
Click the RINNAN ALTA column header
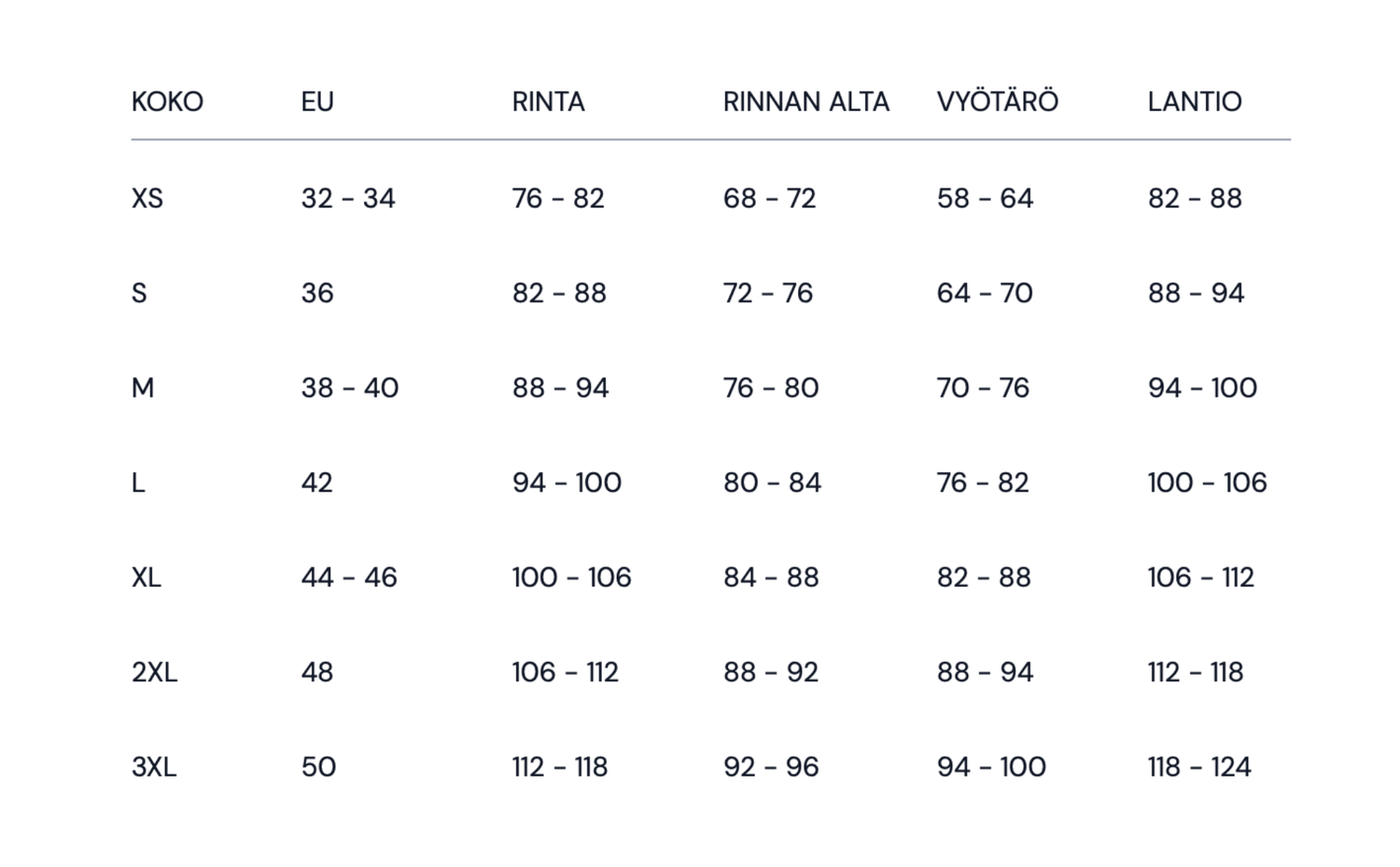tap(806, 102)
